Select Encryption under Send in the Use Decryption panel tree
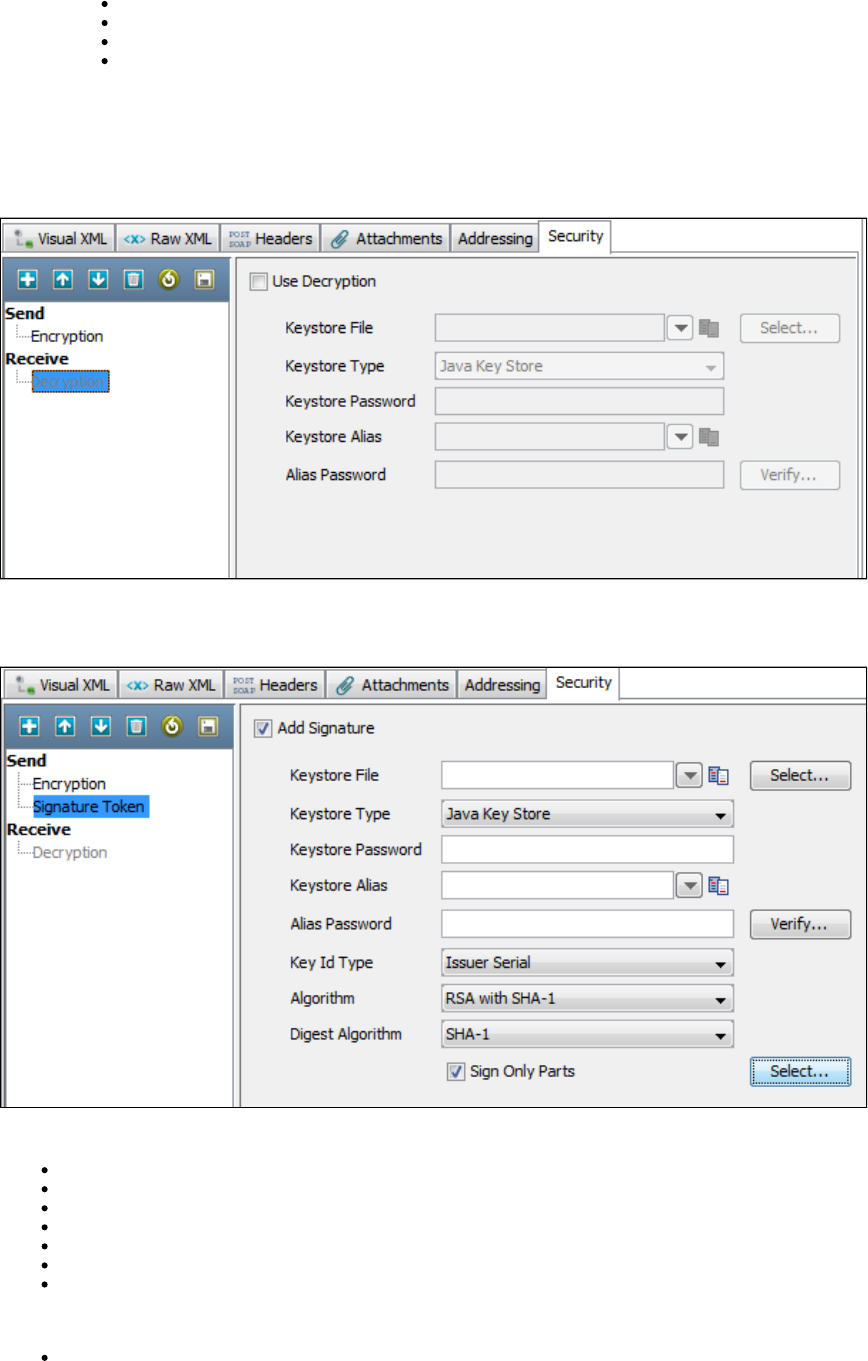 (67, 336)
